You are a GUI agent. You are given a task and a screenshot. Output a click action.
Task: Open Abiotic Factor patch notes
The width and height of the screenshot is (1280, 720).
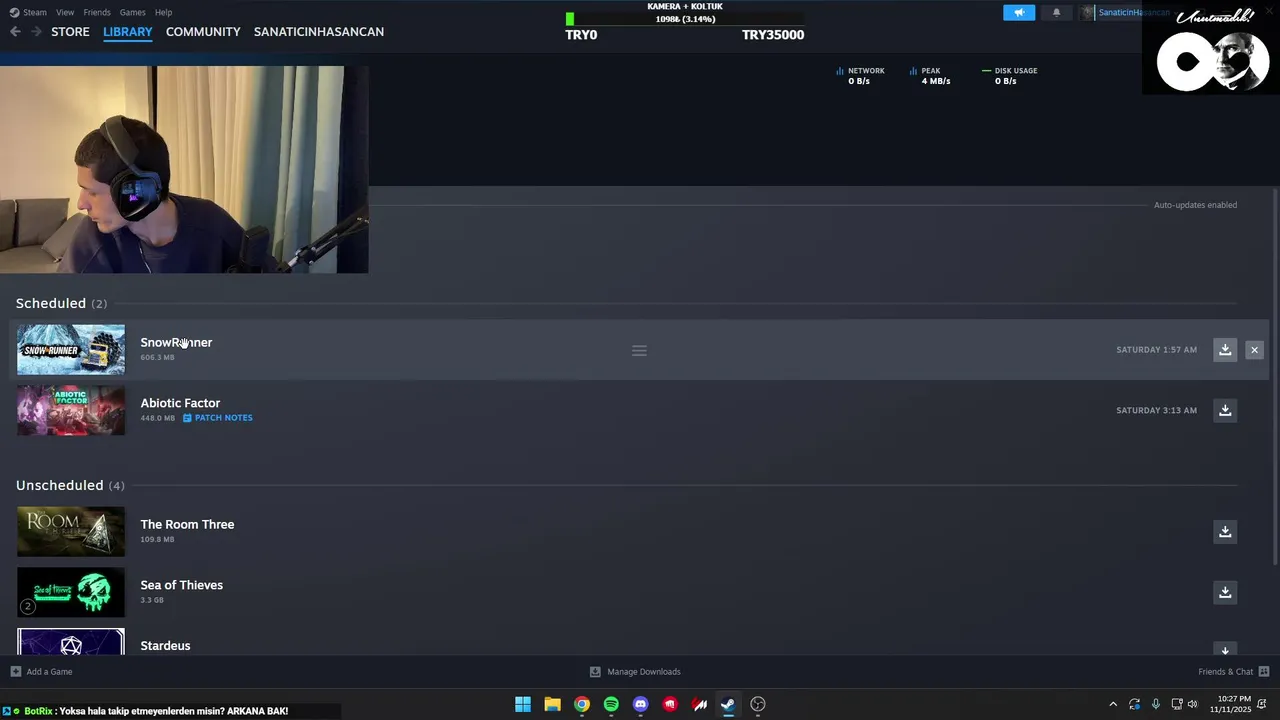pyautogui.click(x=218, y=418)
